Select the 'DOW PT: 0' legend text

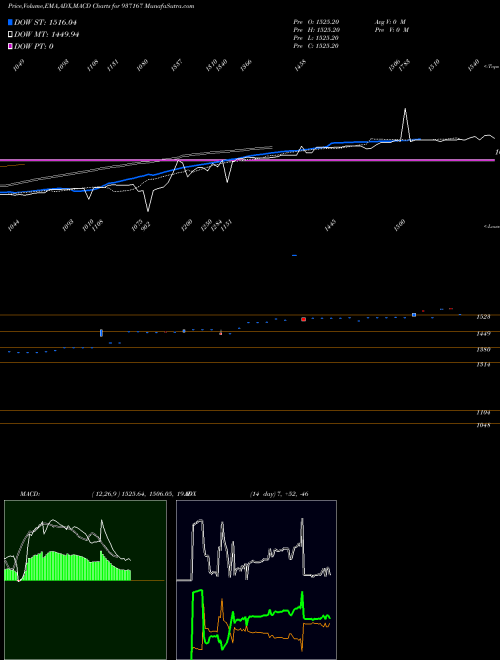[x=34, y=46]
